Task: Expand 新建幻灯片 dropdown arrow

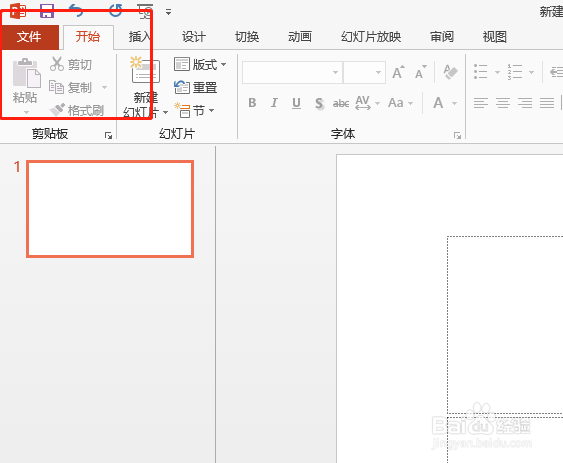Action: click(166, 112)
